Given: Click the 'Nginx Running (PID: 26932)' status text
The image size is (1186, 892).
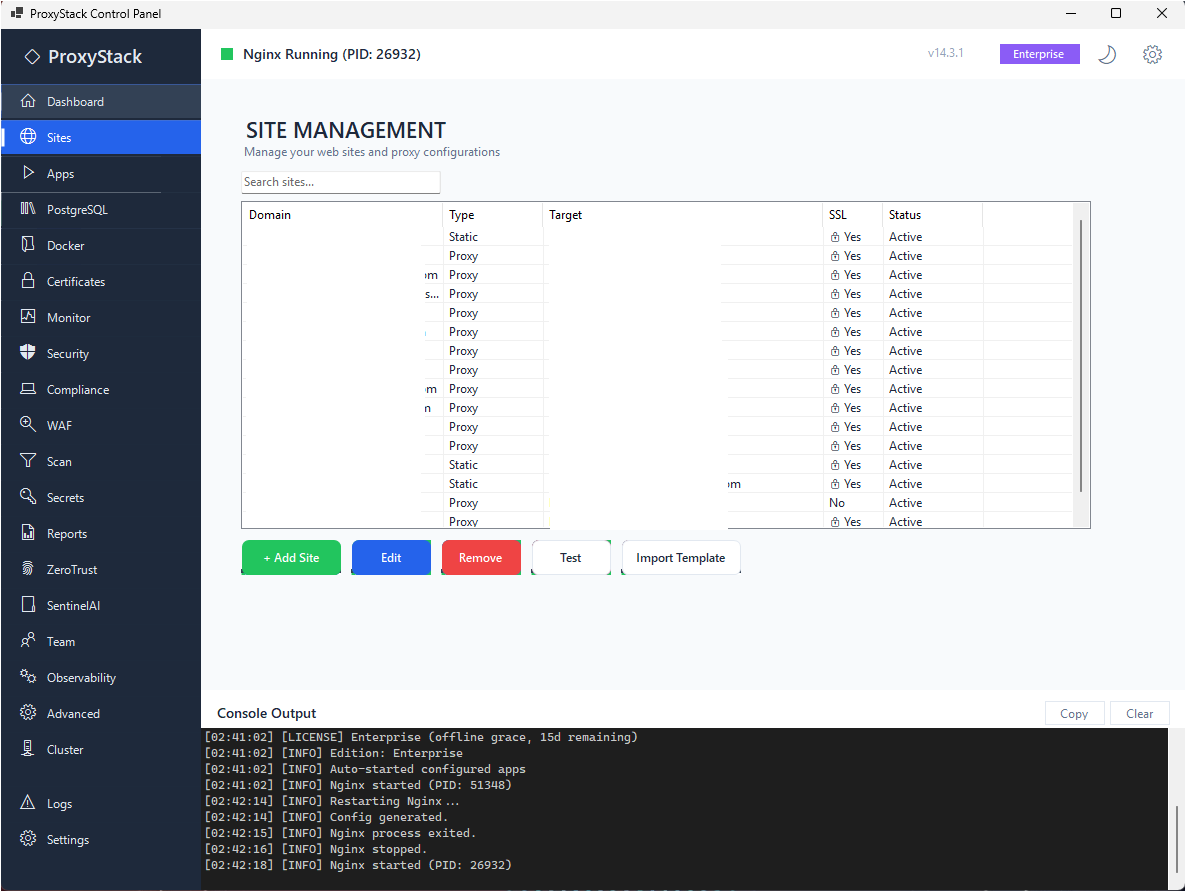Looking at the screenshot, I should tap(332, 54).
